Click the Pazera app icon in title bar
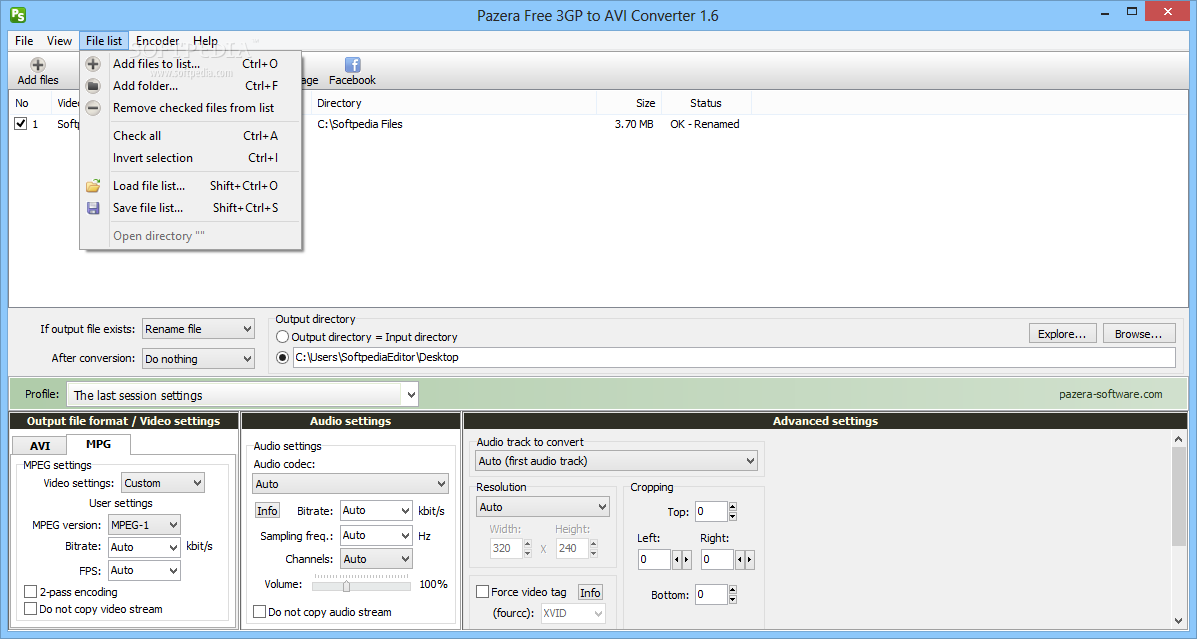 (x=18, y=15)
